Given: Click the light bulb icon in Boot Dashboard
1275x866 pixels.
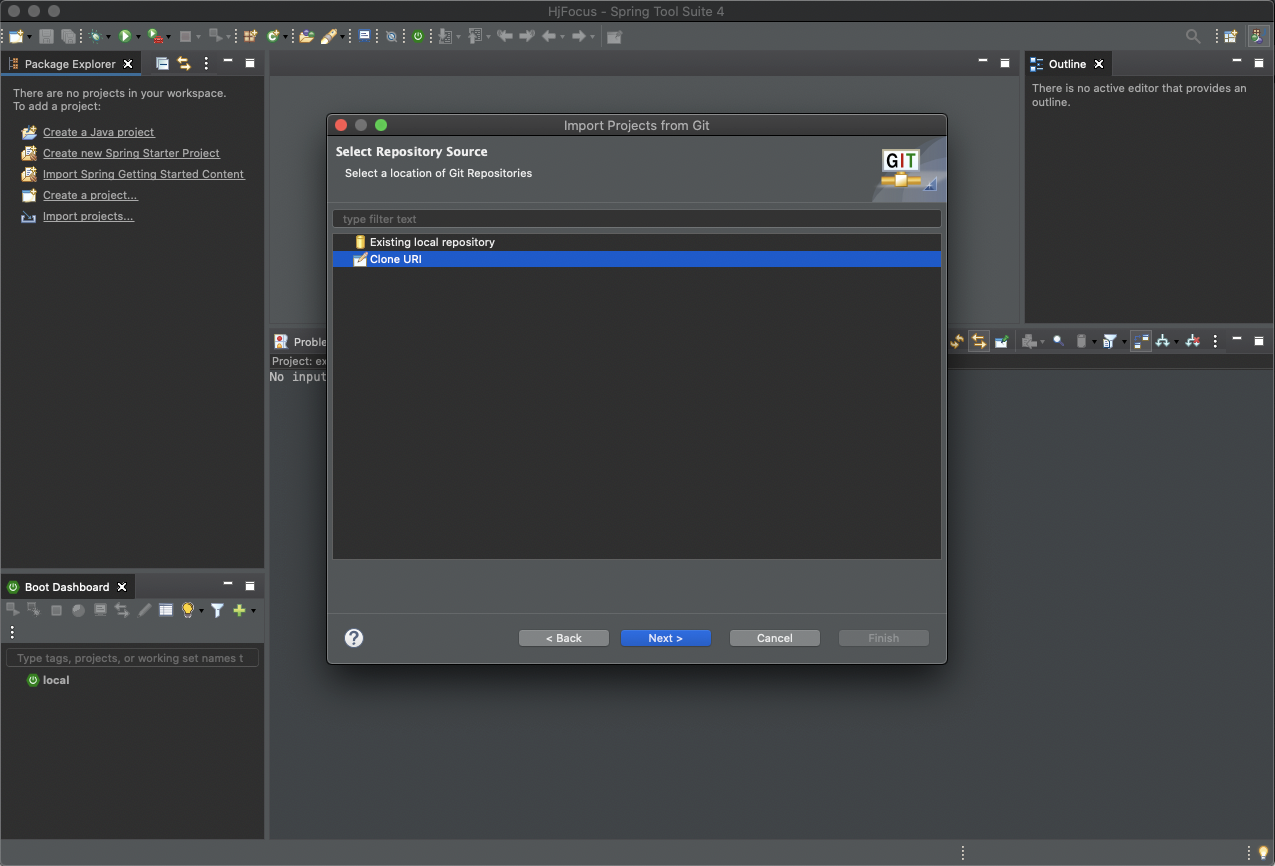Looking at the screenshot, I should (x=187, y=610).
